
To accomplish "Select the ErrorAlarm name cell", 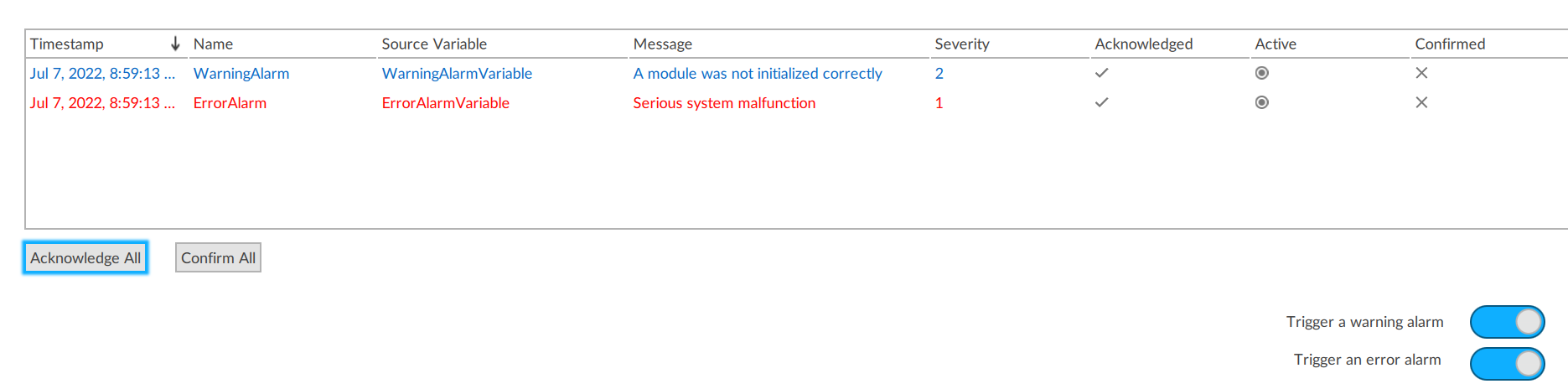I will (x=230, y=103).
